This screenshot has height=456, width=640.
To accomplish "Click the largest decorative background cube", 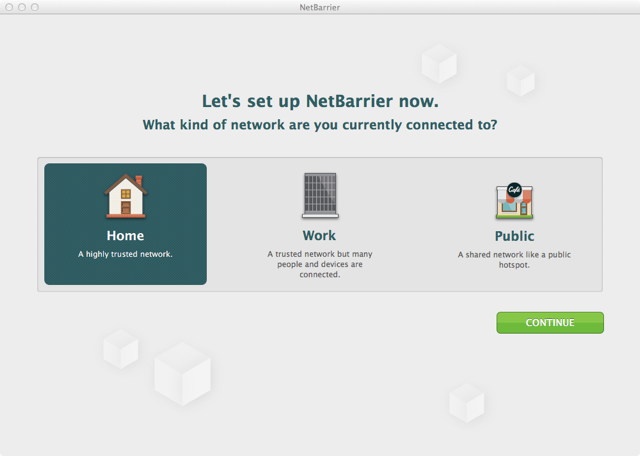I will tap(182, 374).
